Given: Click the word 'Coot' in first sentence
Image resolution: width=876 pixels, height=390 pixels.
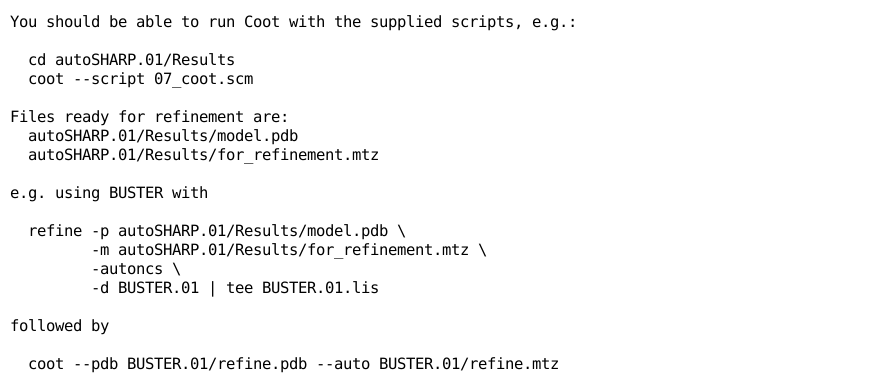Looking at the screenshot, I should point(262,22).
